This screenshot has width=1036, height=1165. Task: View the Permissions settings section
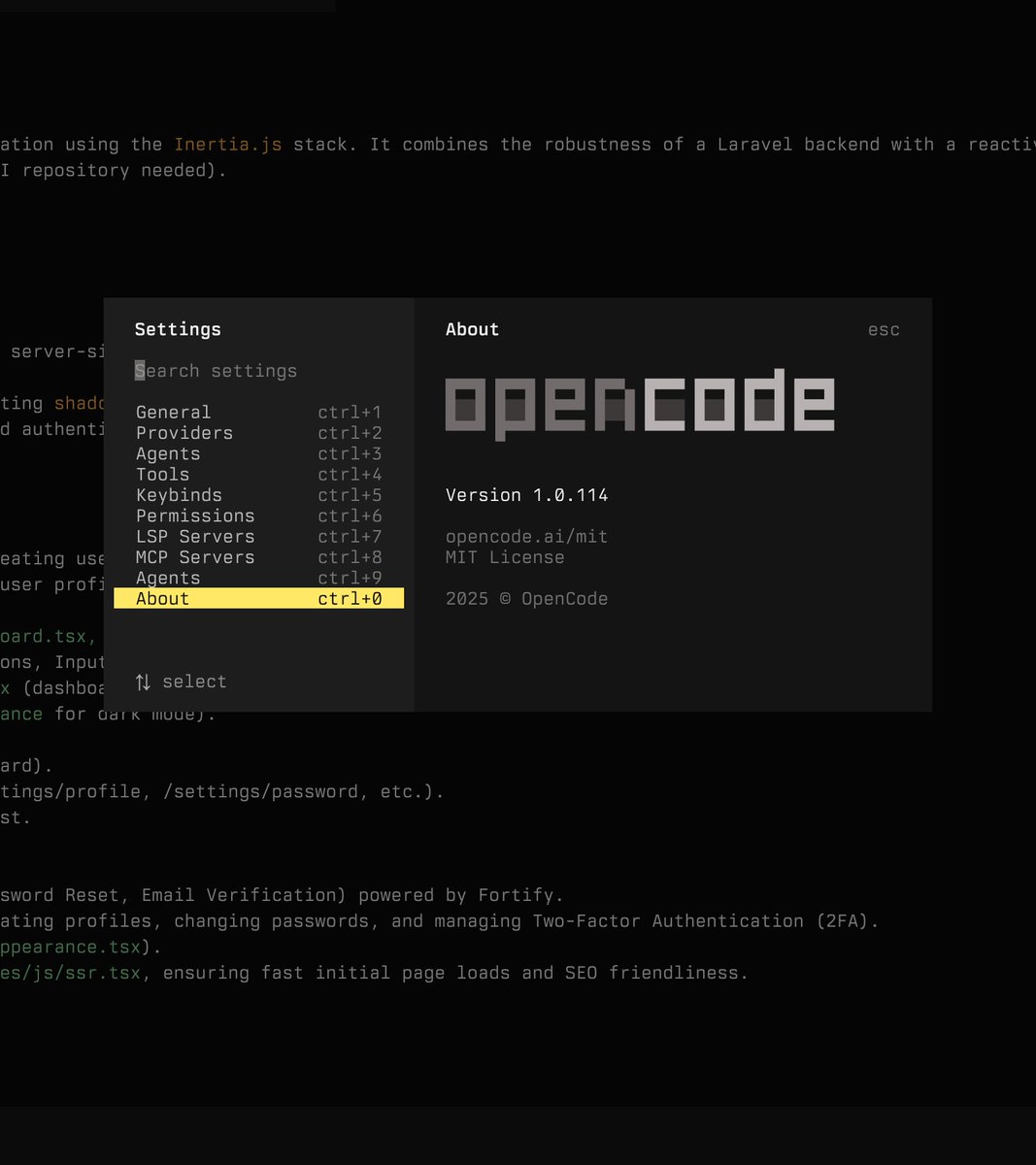pyautogui.click(x=195, y=516)
